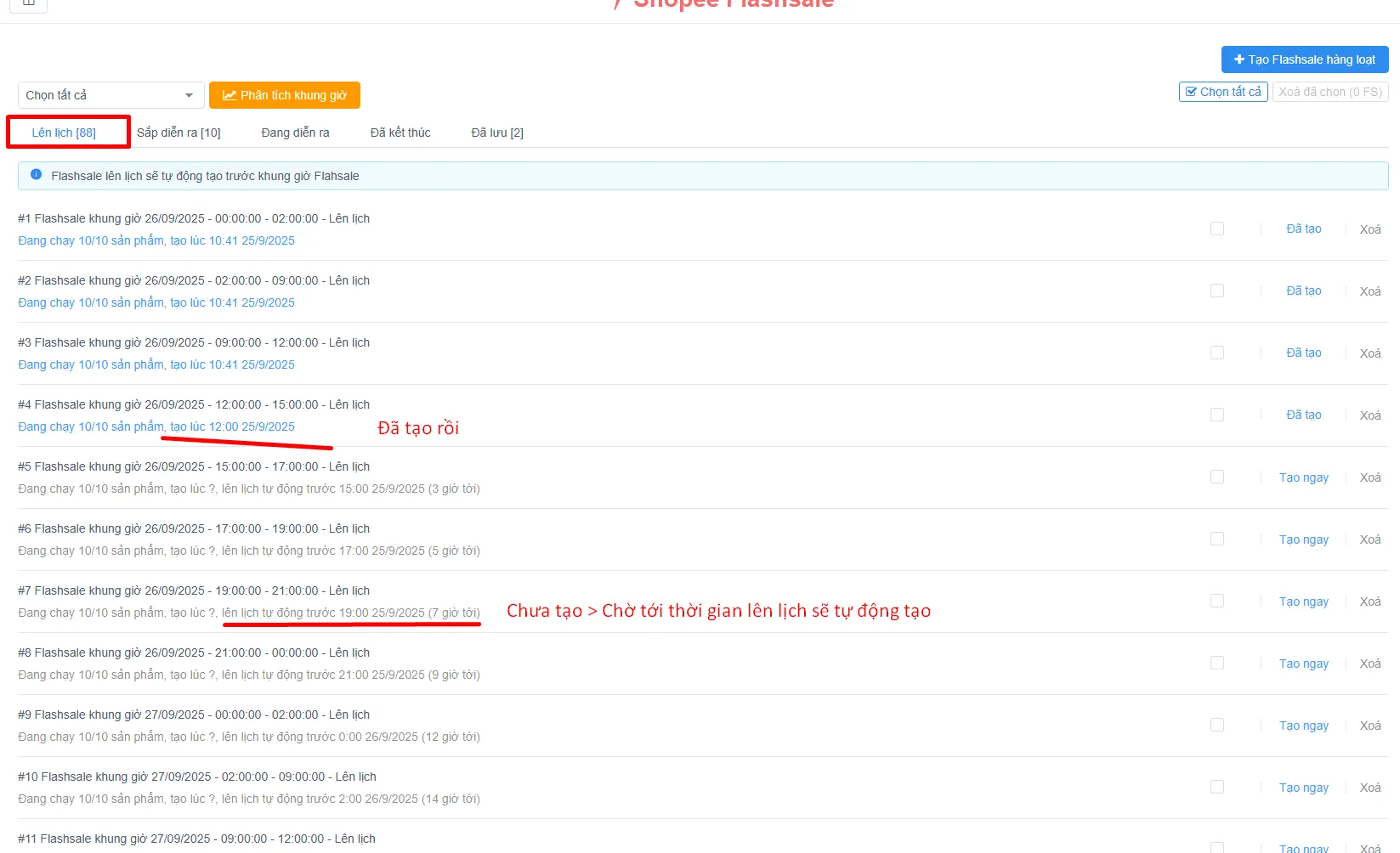The height and width of the screenshot is (853, 1400).
Task: Tick checkbox for Flashsale #2 row
Action: click(x=1217, y=291)
